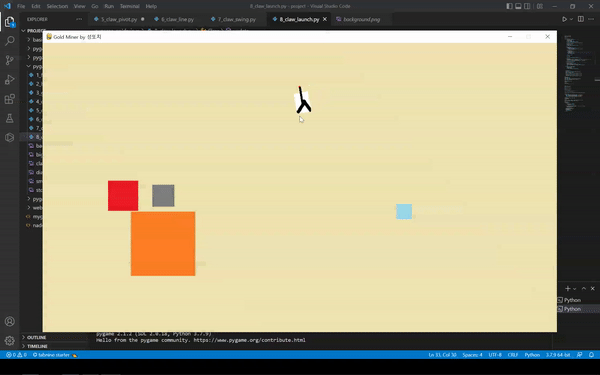This screenshot has height=375, width=600.
Task: Open the Go menu
Action: coord(95,6)
